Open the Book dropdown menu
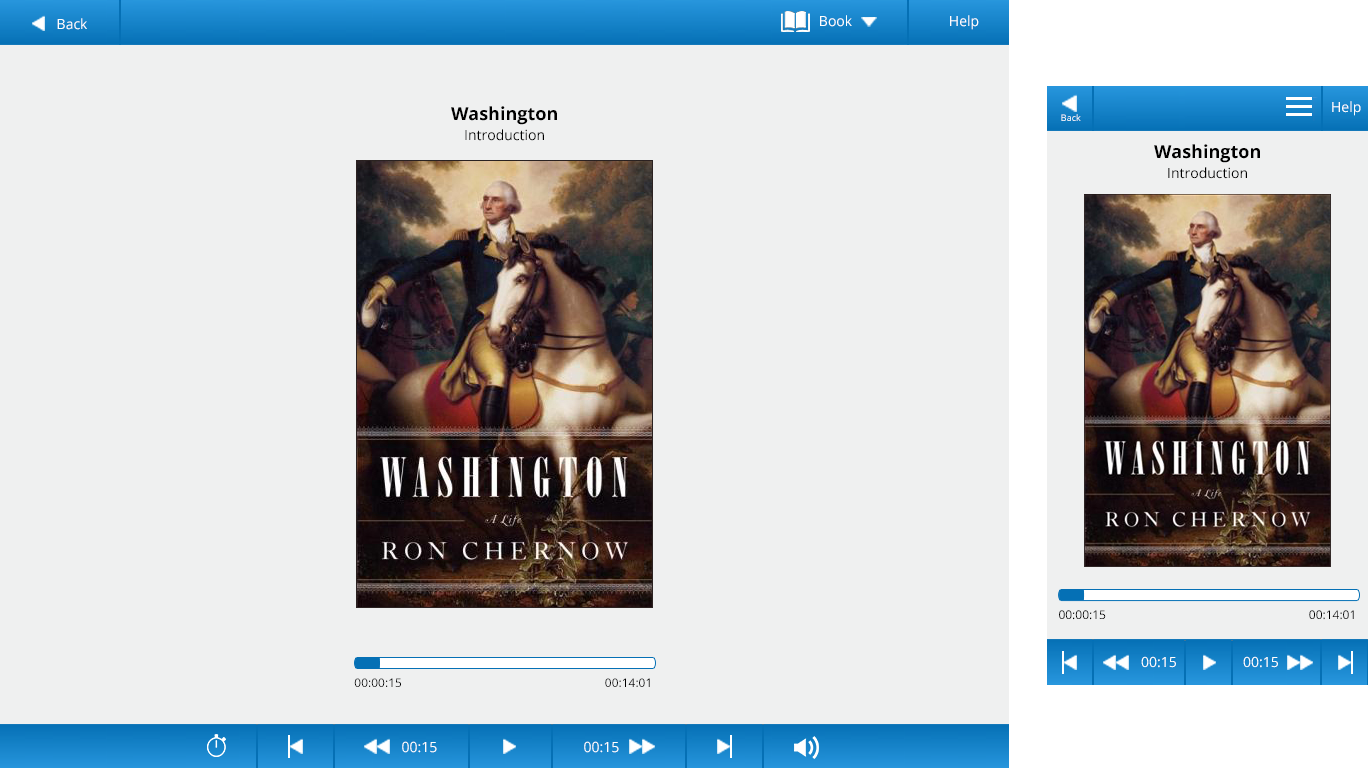1371x768 pixels. 830,21
